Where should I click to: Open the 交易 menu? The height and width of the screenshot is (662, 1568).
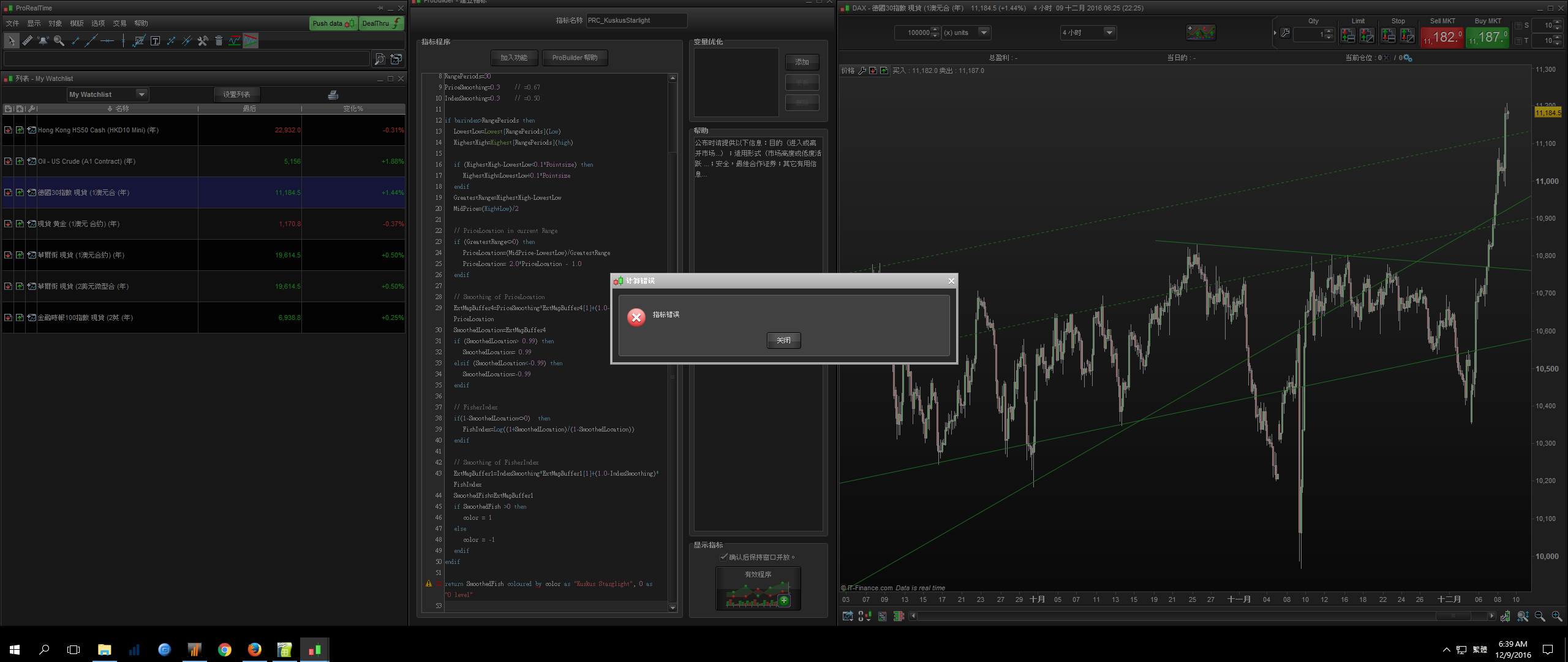119,23
